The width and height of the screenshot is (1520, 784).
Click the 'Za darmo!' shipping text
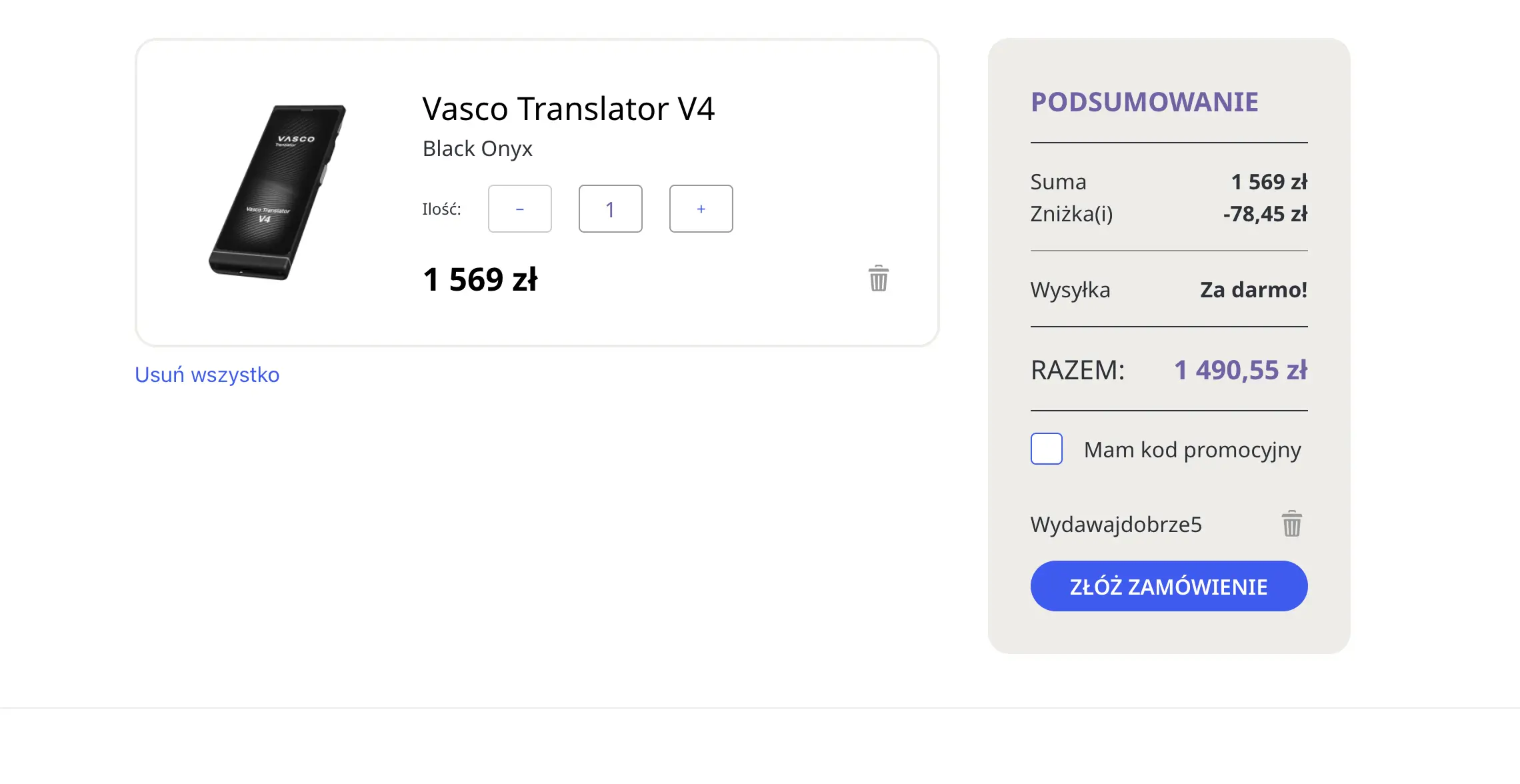pos(1253,290)
